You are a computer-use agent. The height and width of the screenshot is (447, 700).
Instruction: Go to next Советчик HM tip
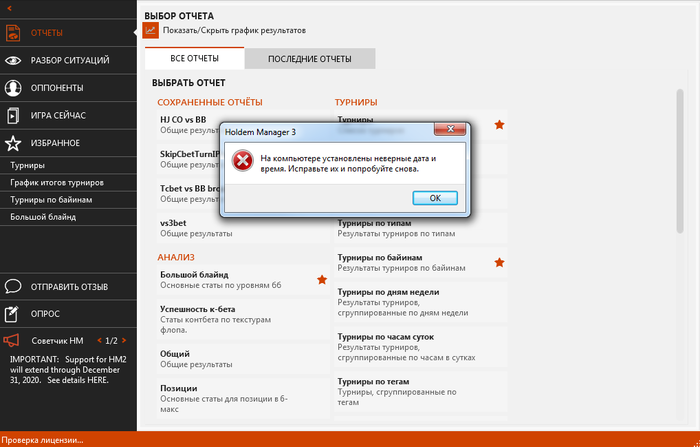(x=124, y=341)
